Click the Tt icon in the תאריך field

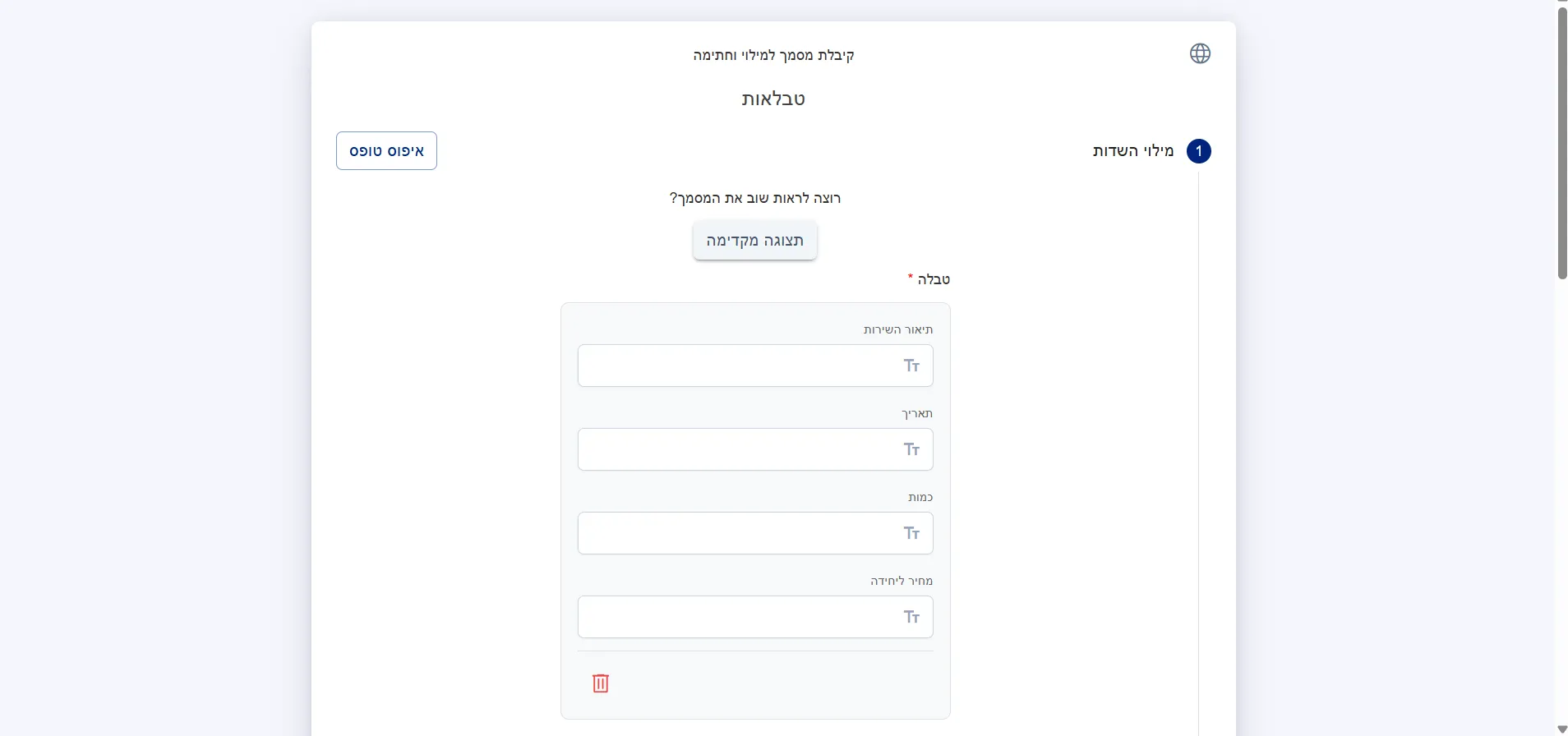(911, 449)
